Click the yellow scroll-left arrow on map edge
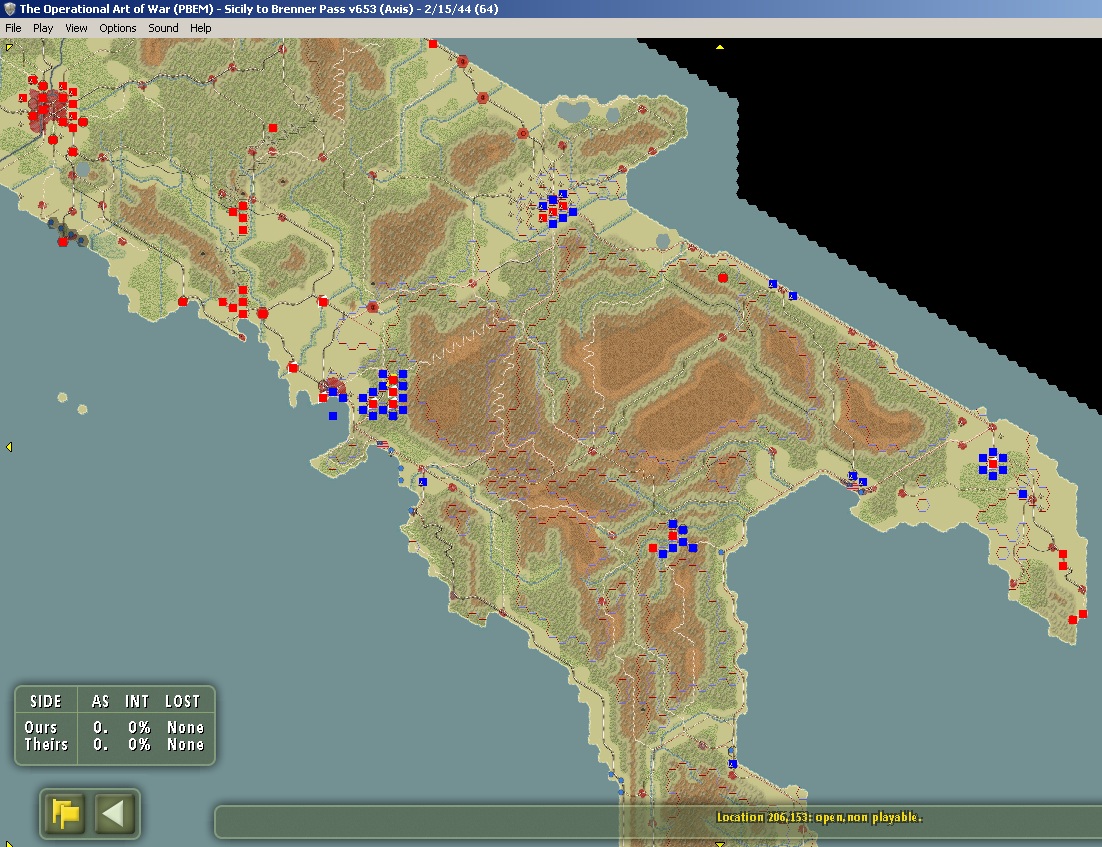The image size is (1102, 847). 9,446
